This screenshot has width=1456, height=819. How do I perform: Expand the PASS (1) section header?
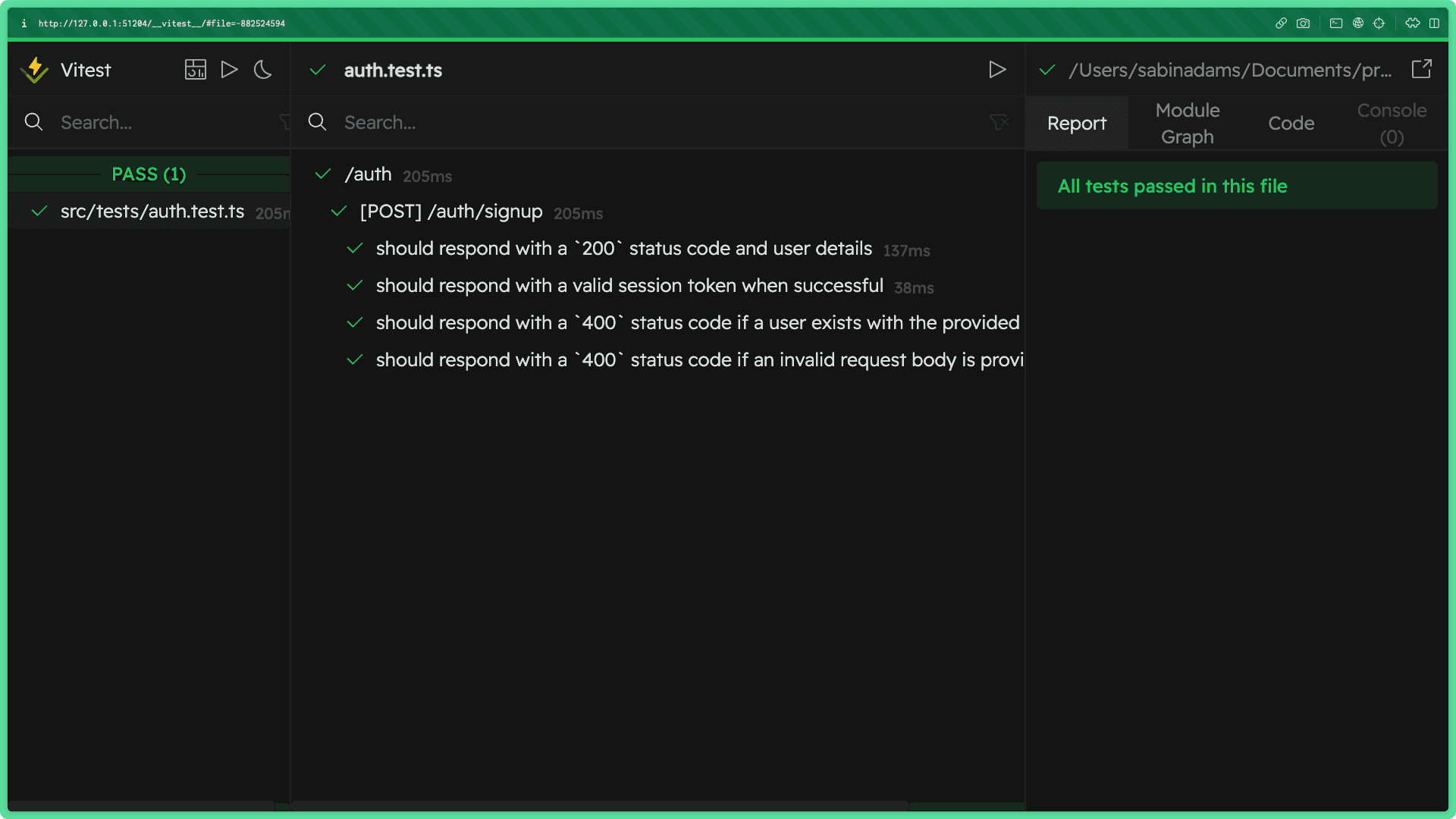tap(149, 174)
